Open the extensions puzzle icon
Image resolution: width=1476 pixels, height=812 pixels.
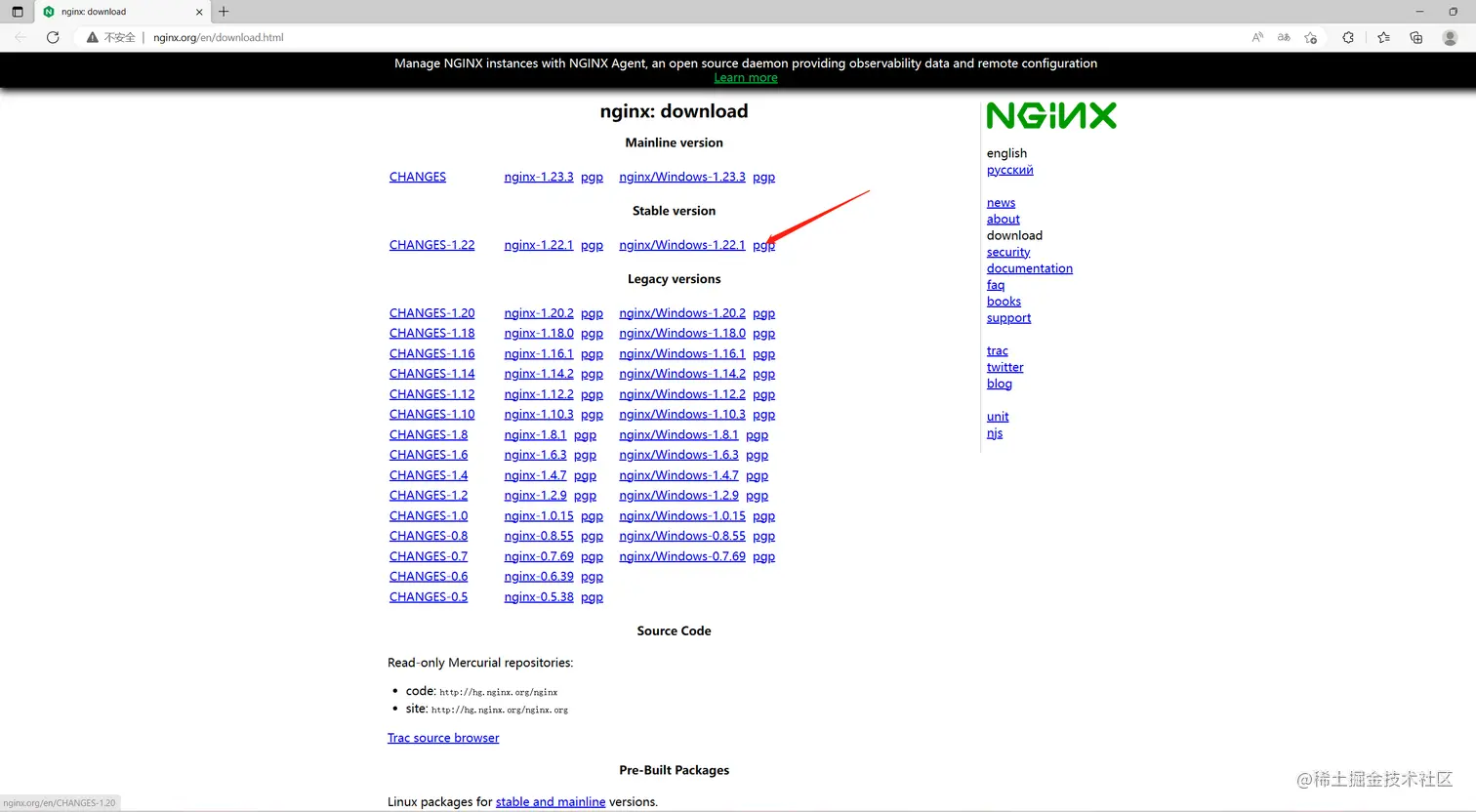pyautogui.click(x=1348, y=37)
